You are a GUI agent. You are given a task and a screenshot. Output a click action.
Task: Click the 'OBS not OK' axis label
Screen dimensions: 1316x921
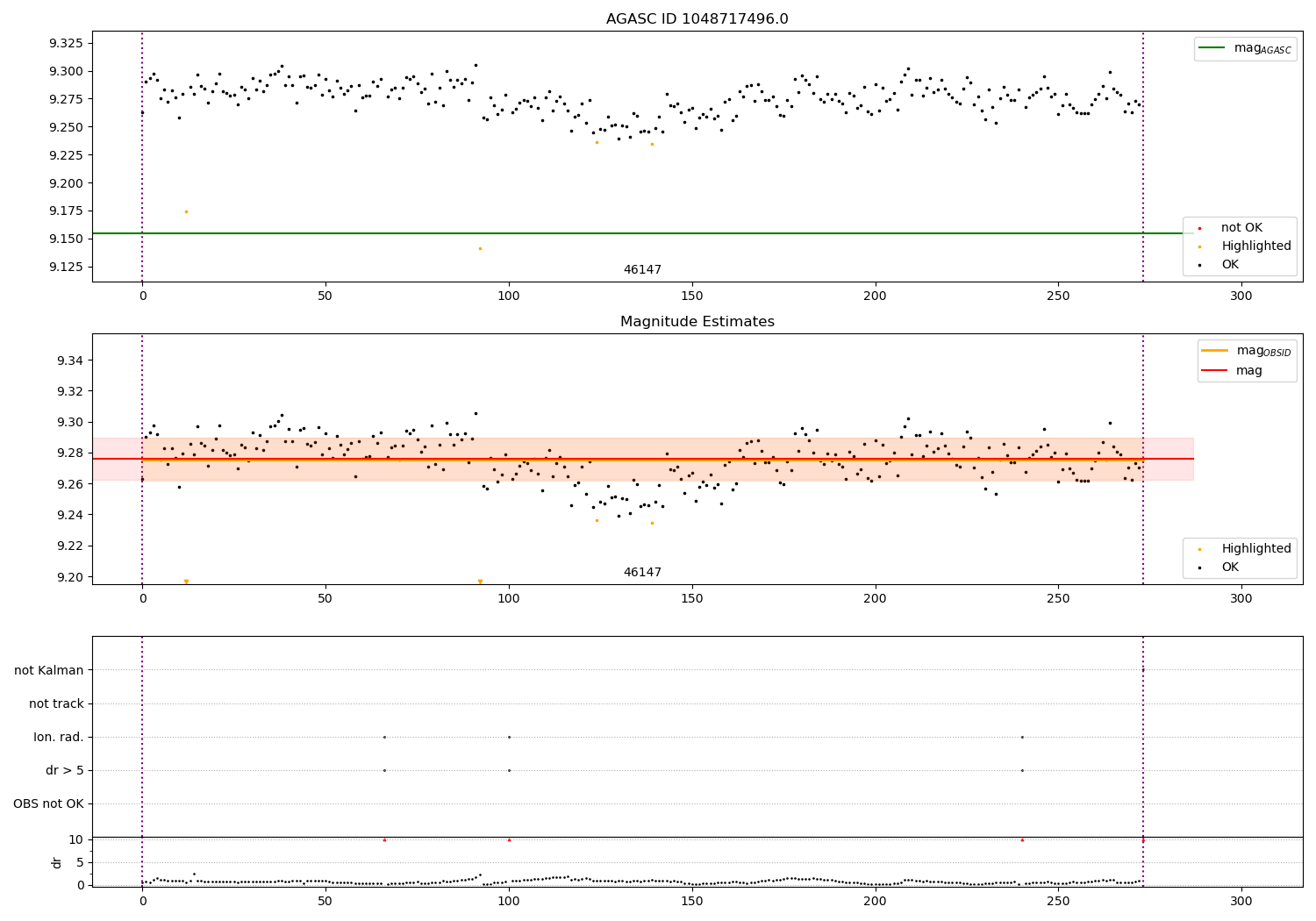pos(49,803)
